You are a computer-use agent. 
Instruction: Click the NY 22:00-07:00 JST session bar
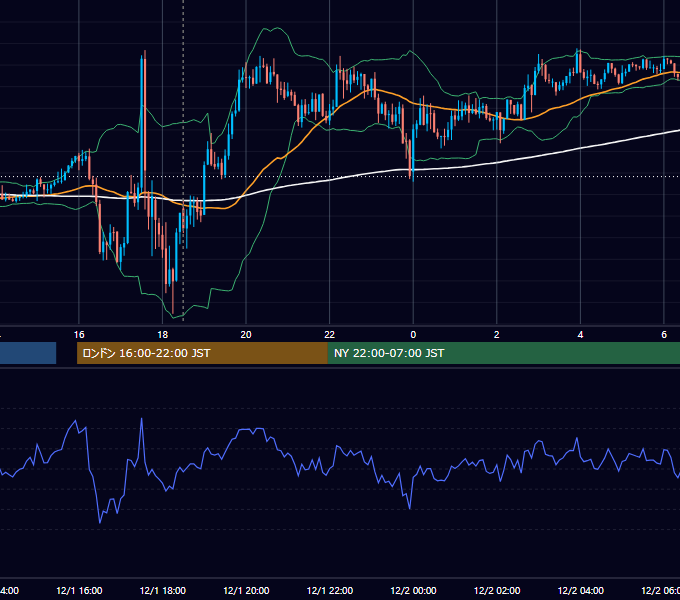[x=503, y=353]
